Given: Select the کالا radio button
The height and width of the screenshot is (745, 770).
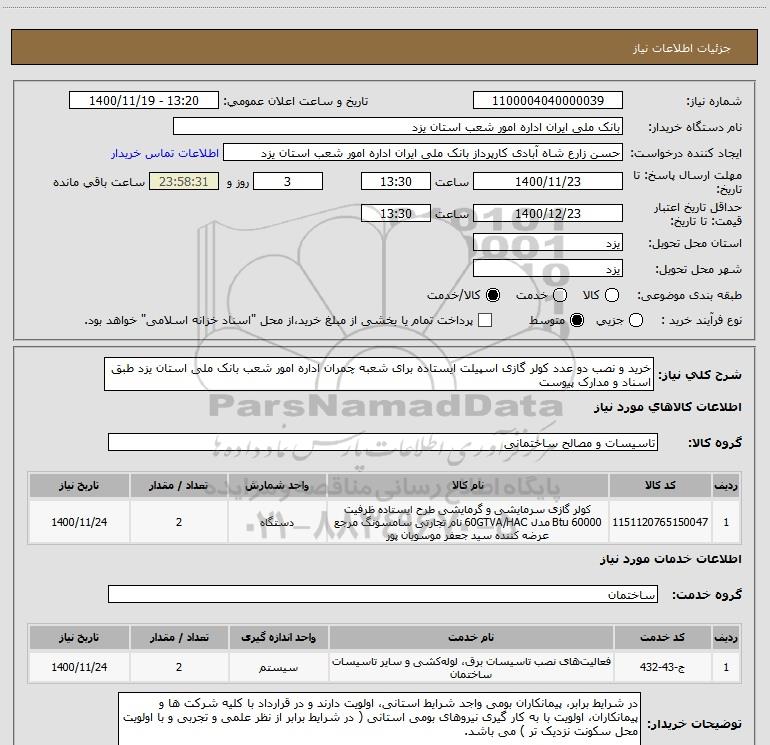Looking at the screenshot, I should (x=612, y=295).
